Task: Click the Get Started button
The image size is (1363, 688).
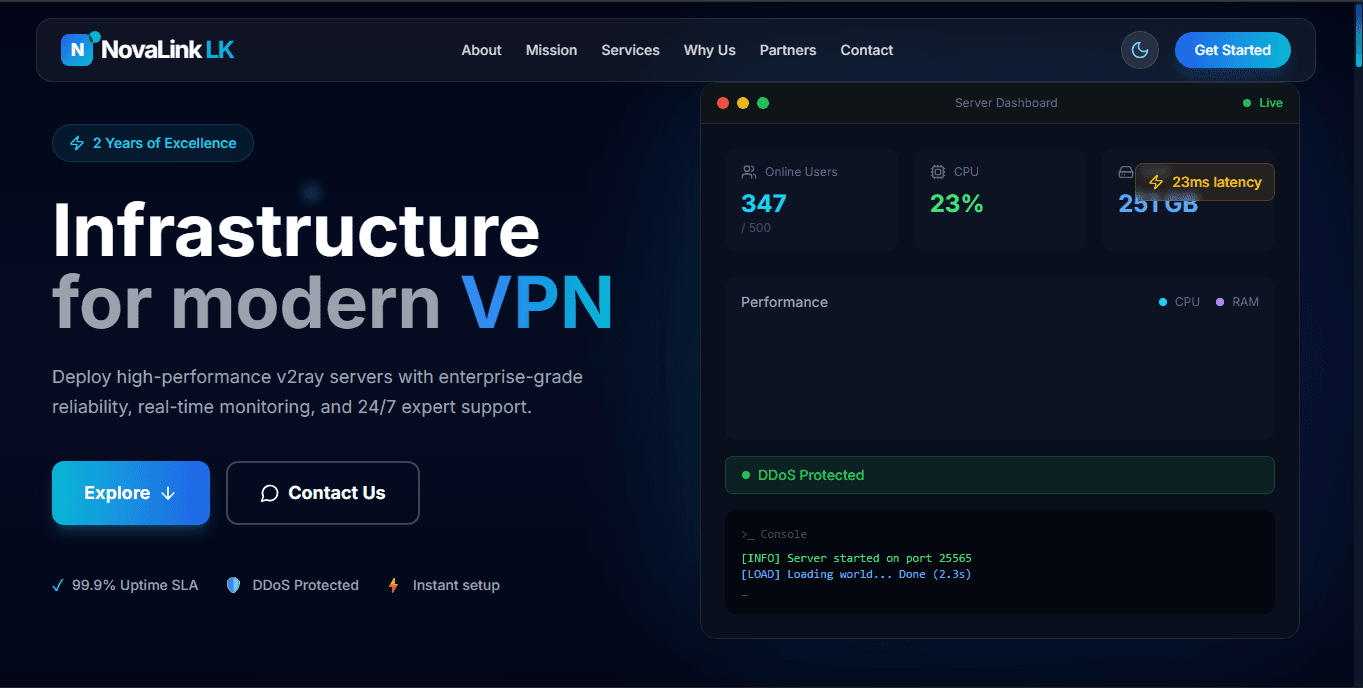Action: (1232, 50)
